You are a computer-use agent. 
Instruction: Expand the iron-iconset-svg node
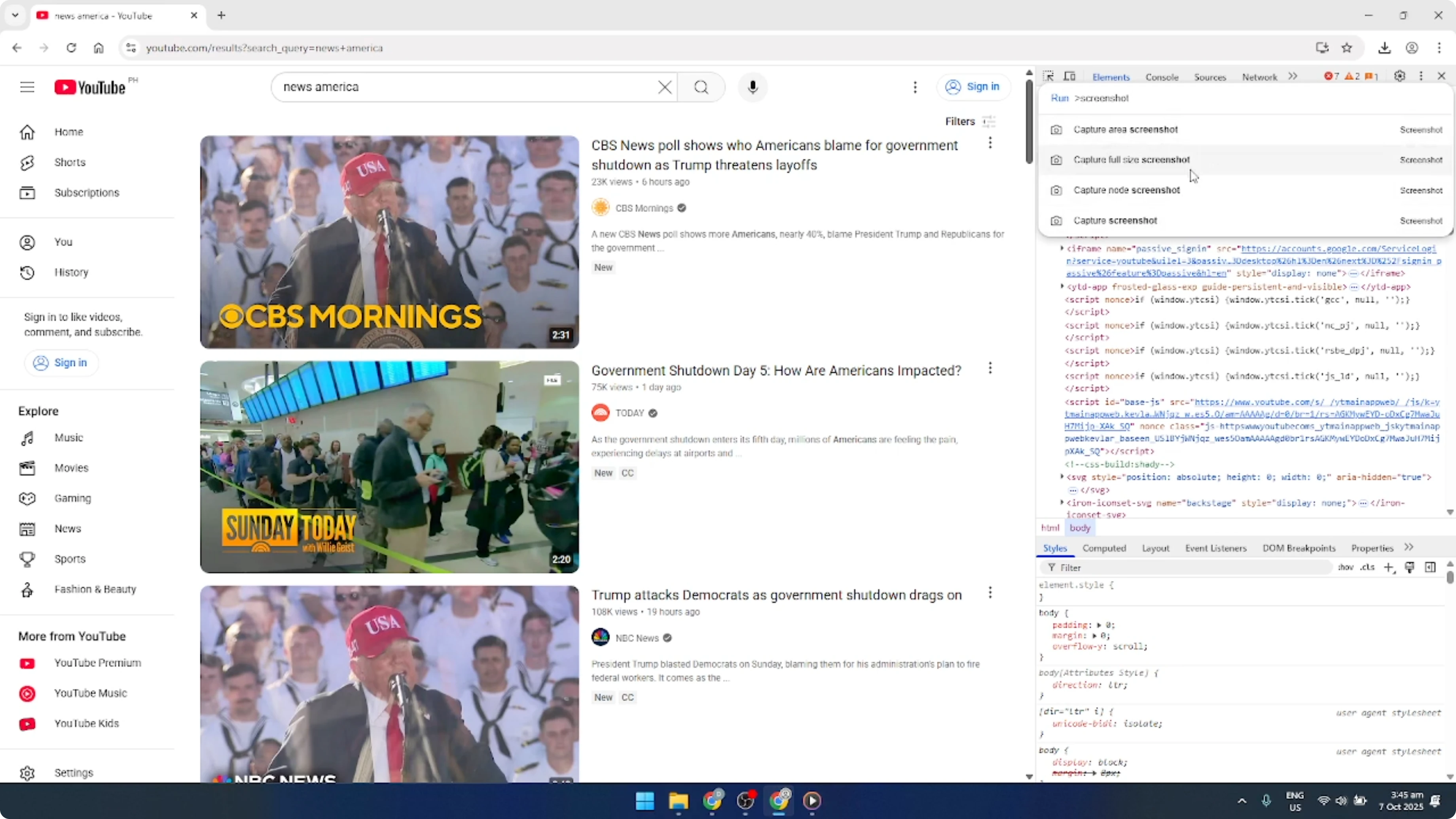click(x=1062, y=502)
